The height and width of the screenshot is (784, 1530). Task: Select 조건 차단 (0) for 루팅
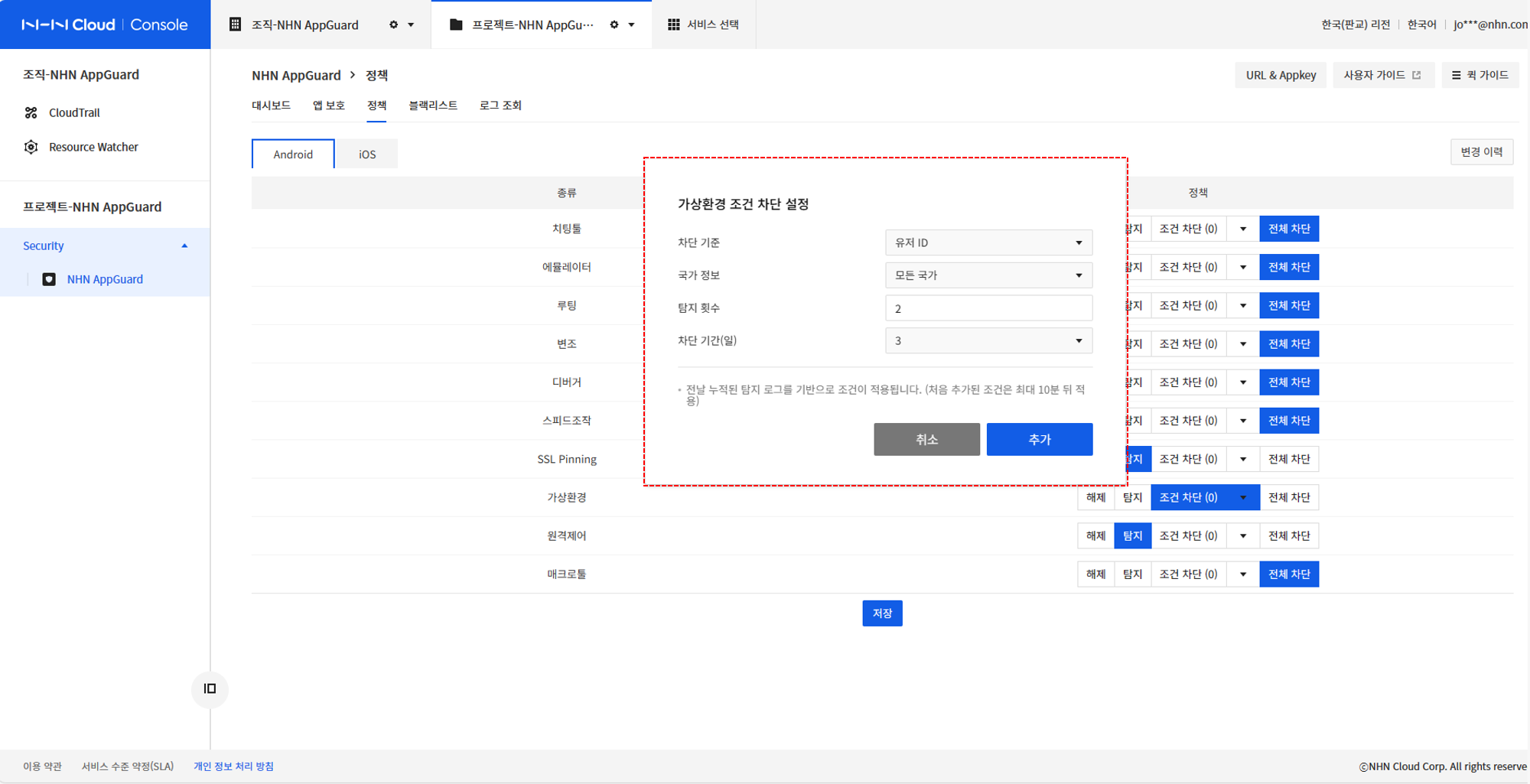click(1188, 305)
